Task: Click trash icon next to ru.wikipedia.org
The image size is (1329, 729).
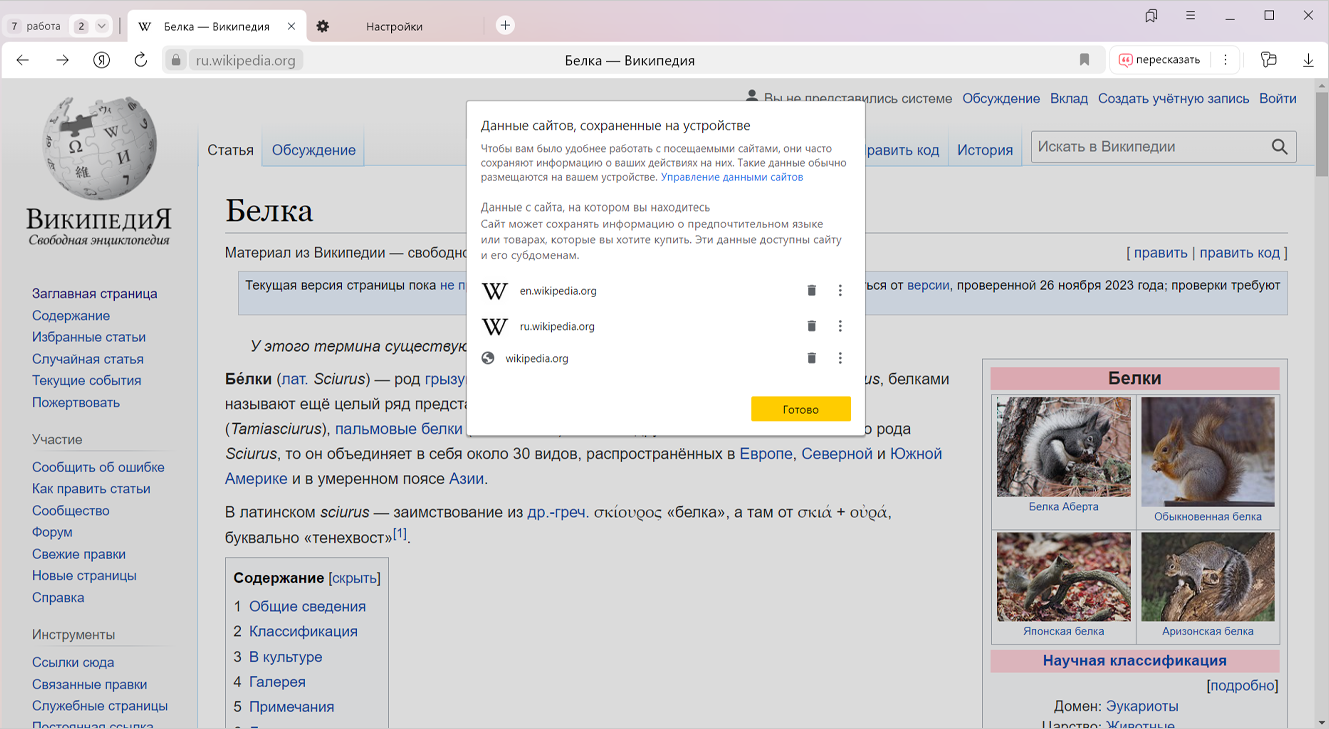Action: coord(811,326)
